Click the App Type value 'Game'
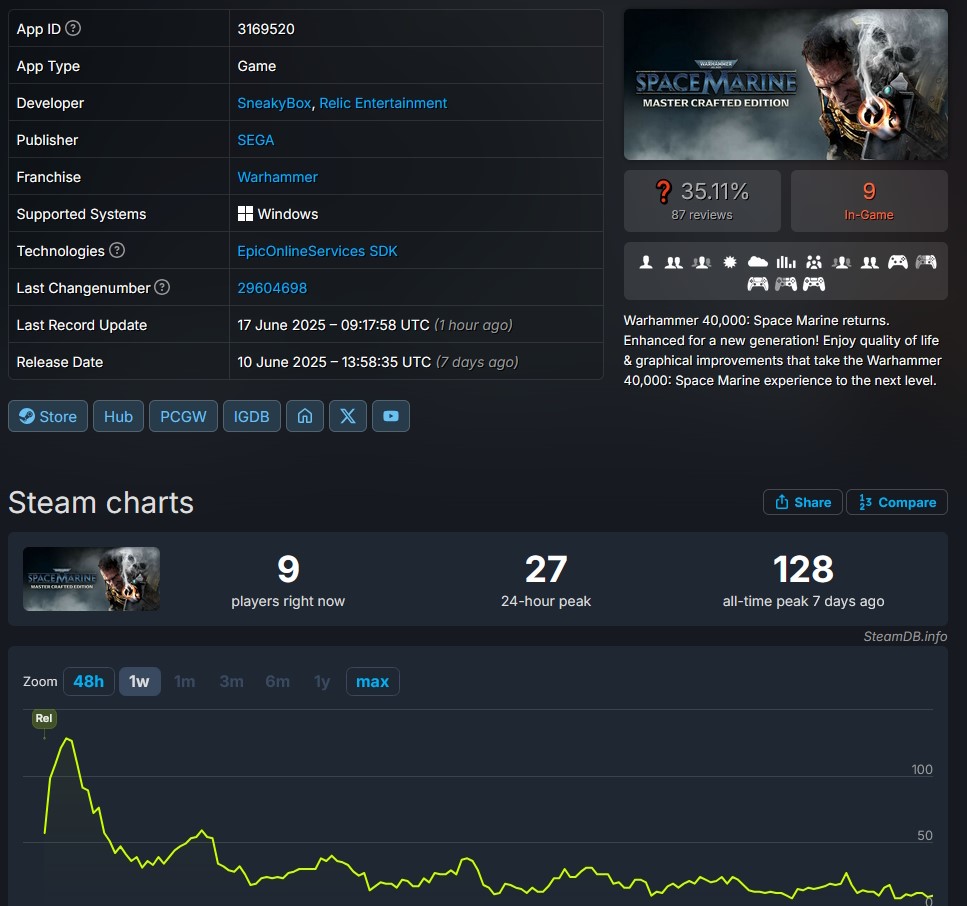The image size is (967, 906). (257, 66)
